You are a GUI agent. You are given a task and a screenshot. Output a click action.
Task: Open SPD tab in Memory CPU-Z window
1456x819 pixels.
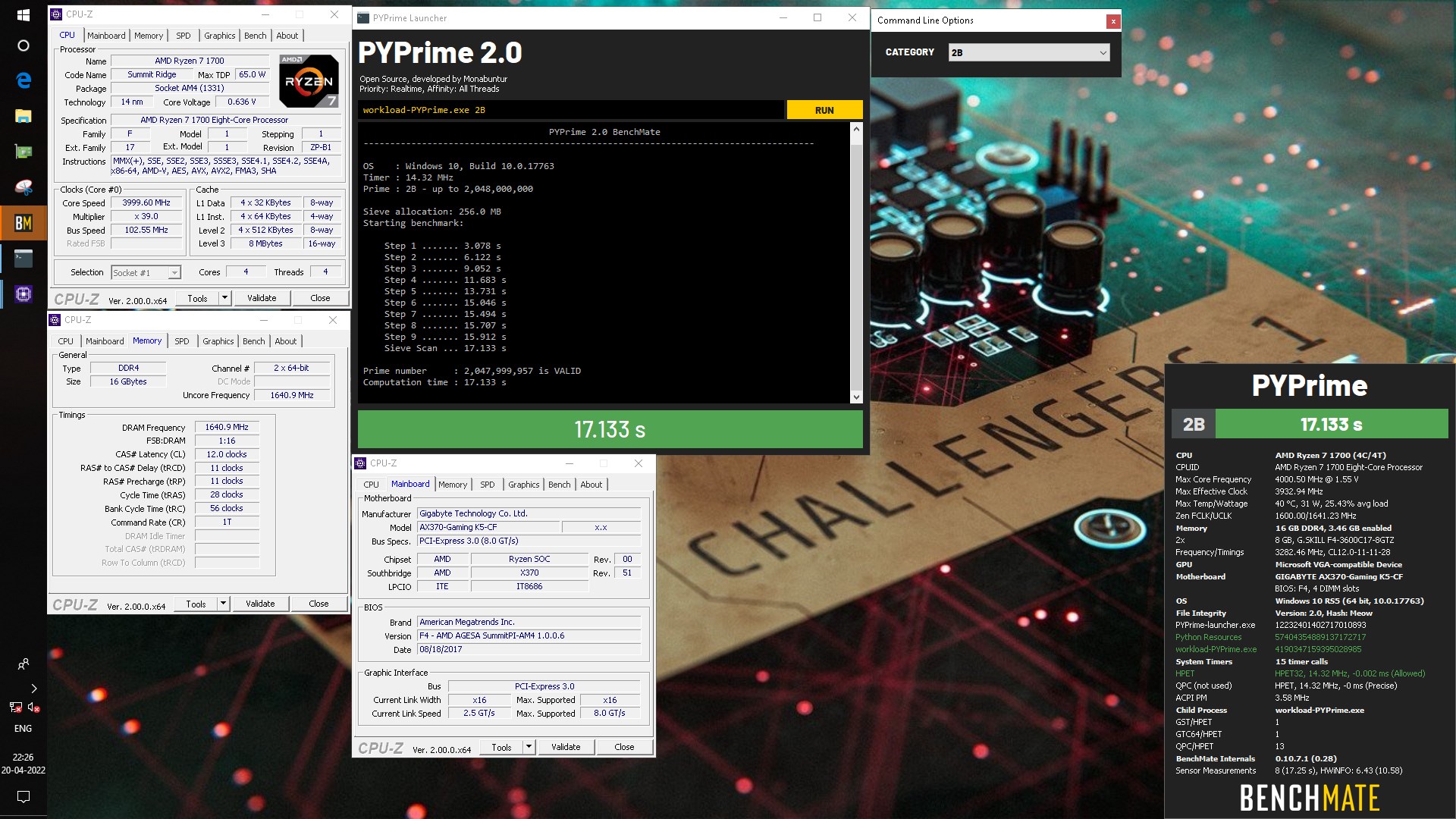click(x=182, y=341)
